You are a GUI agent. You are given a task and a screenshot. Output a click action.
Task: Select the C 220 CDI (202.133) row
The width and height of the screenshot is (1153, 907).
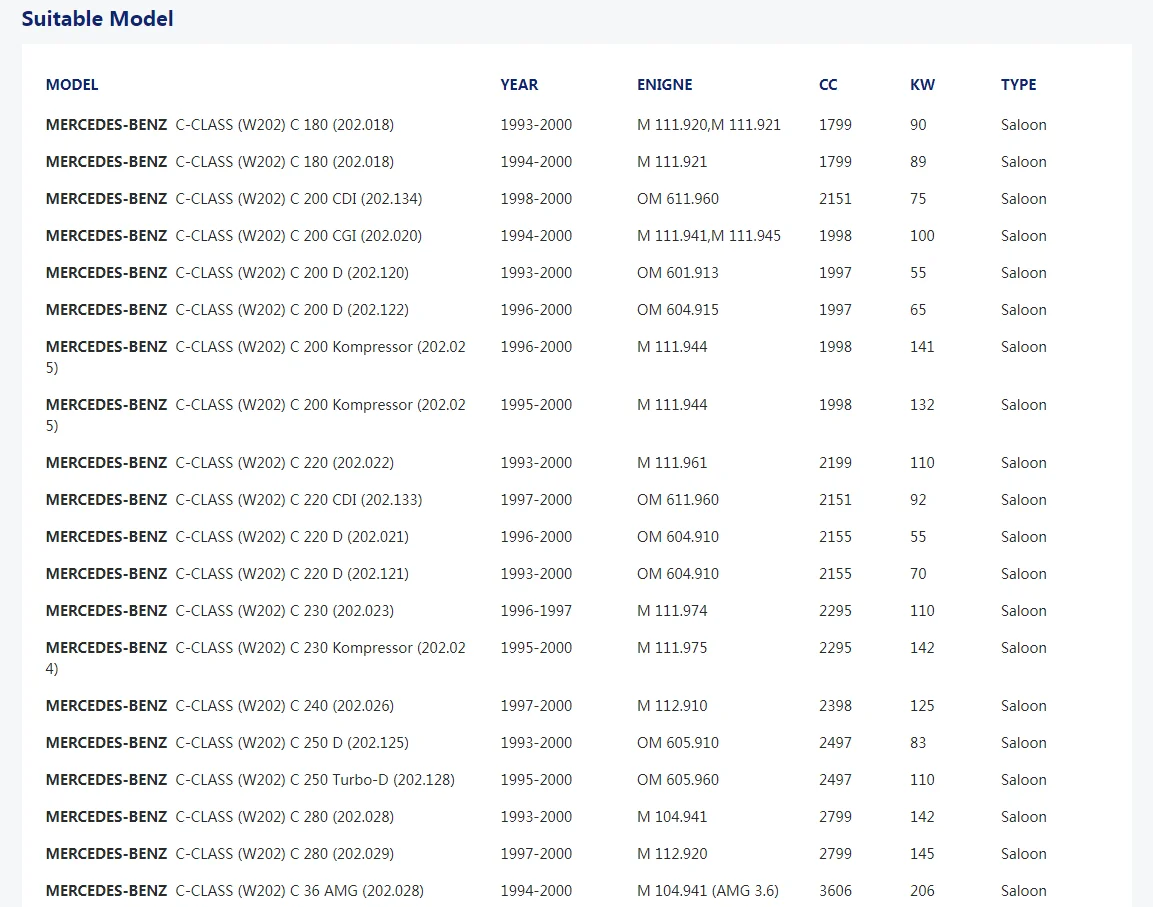click(576, 500)
